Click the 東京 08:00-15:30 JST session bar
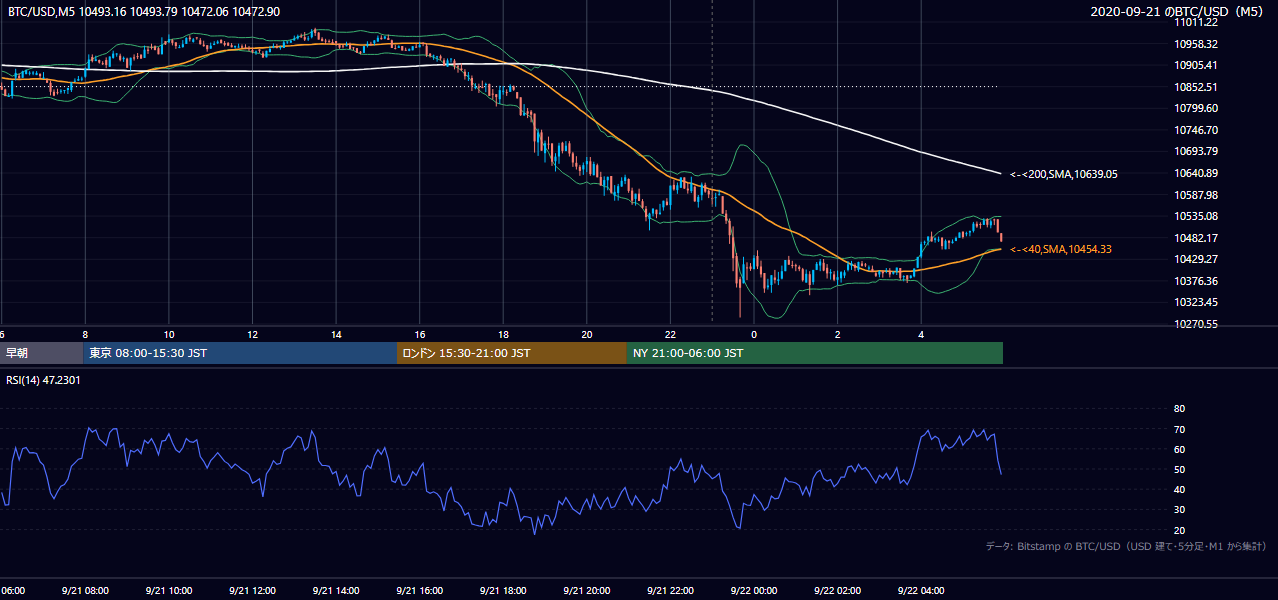1278x600 pixels. tap(241, 353)
